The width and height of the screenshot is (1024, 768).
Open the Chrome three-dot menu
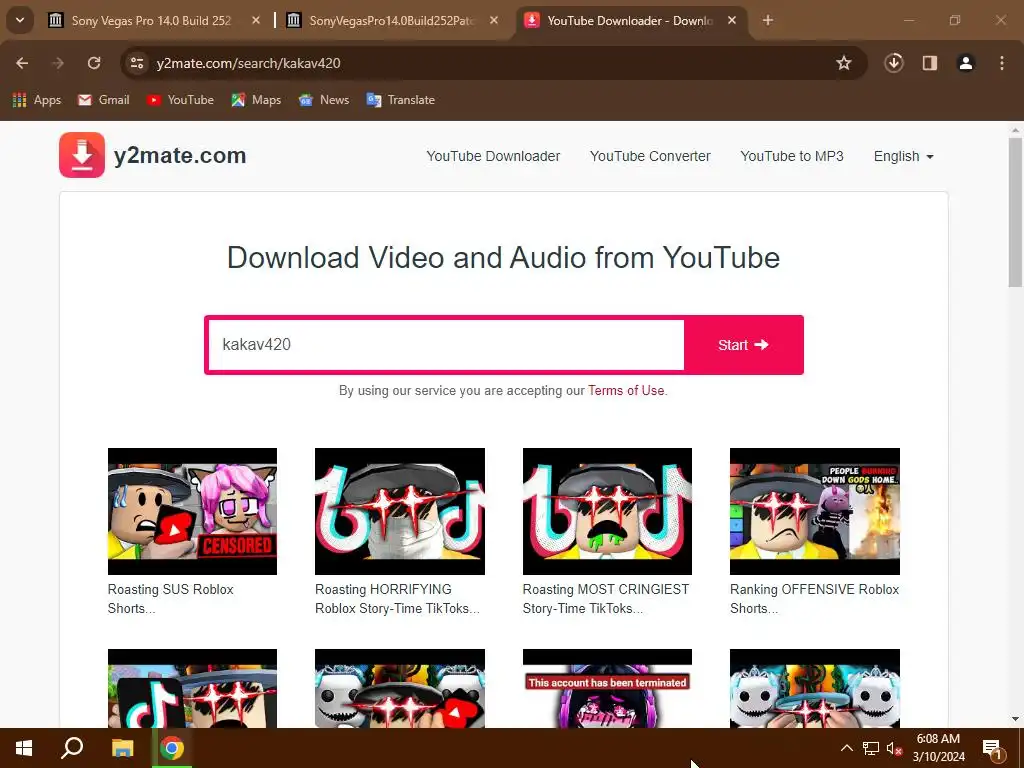pos(1002,63)
